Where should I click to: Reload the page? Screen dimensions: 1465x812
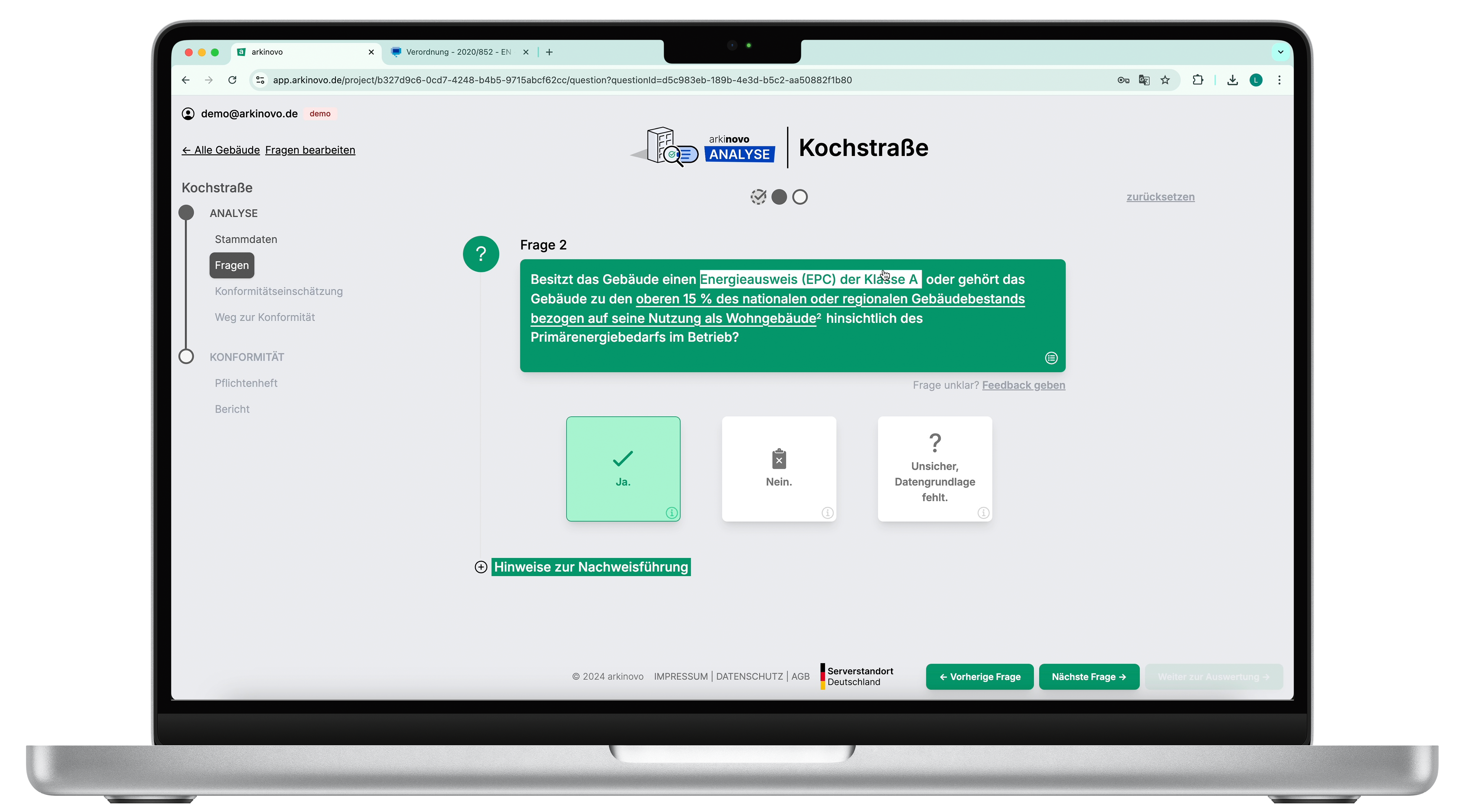[232, 80]
